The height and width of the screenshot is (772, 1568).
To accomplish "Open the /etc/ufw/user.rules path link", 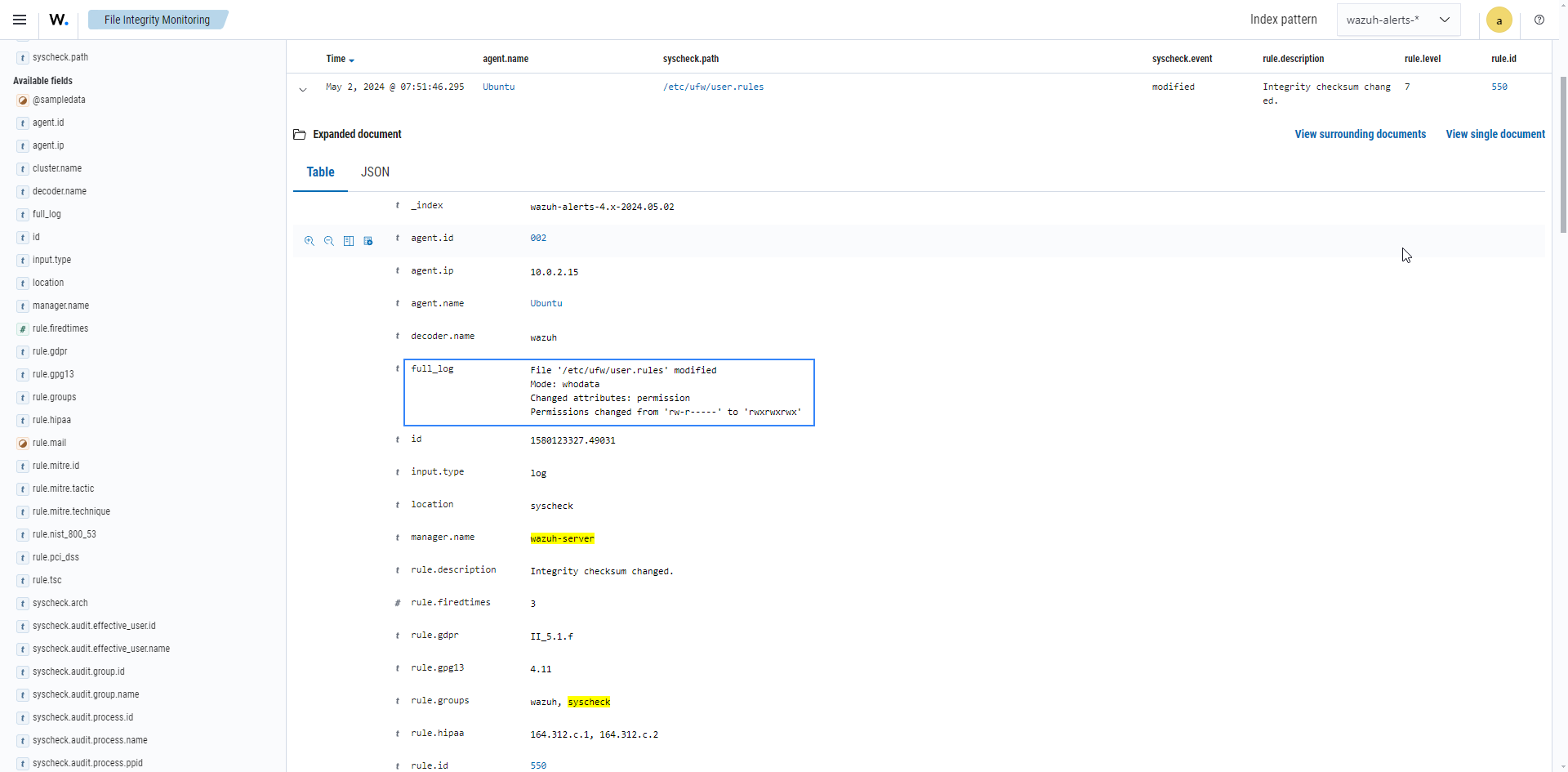I will pos(713,87).
